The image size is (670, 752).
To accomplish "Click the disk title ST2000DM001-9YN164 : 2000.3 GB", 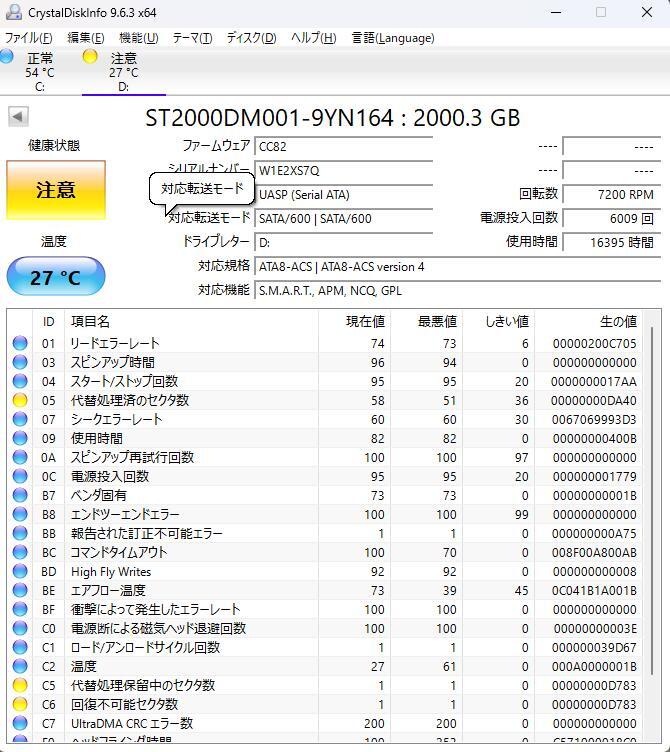I will pos(332,118).
